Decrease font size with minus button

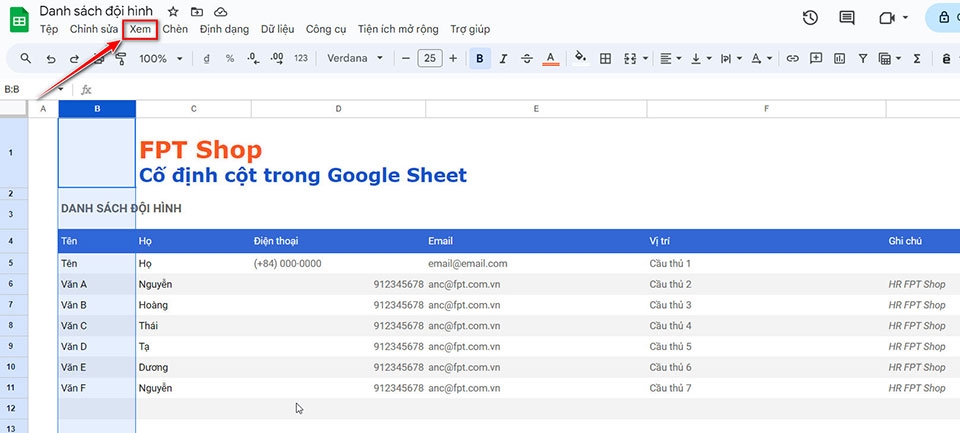pyautogui.click(x=405, y=58)
